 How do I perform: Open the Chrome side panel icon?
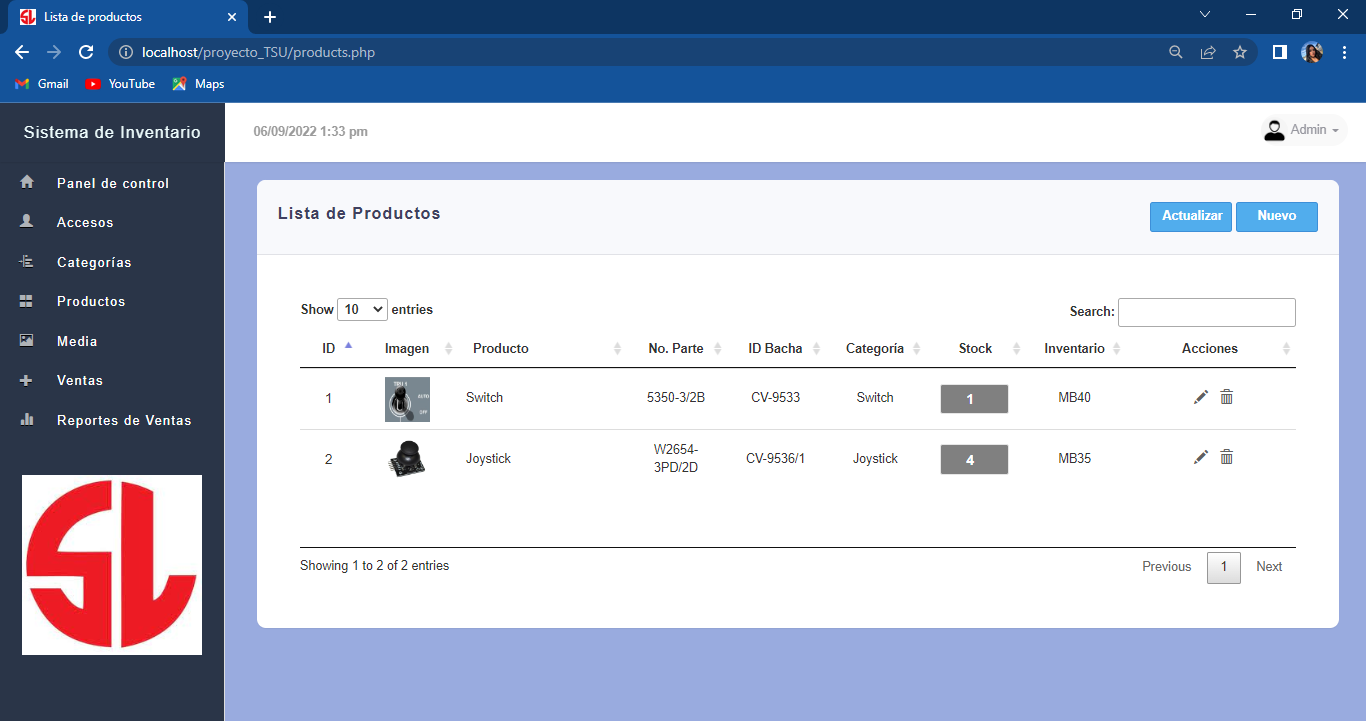[1279, 52]
